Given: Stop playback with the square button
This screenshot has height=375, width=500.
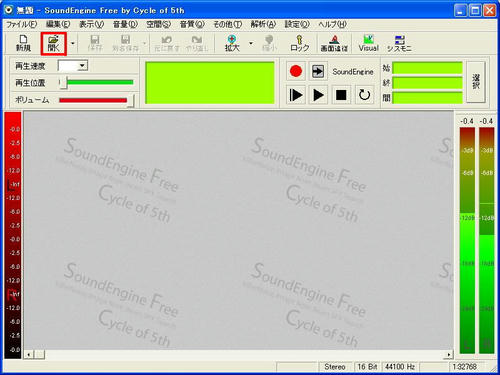Looking at the screenshot, I should pyautogui.click(x=341, y=95).
